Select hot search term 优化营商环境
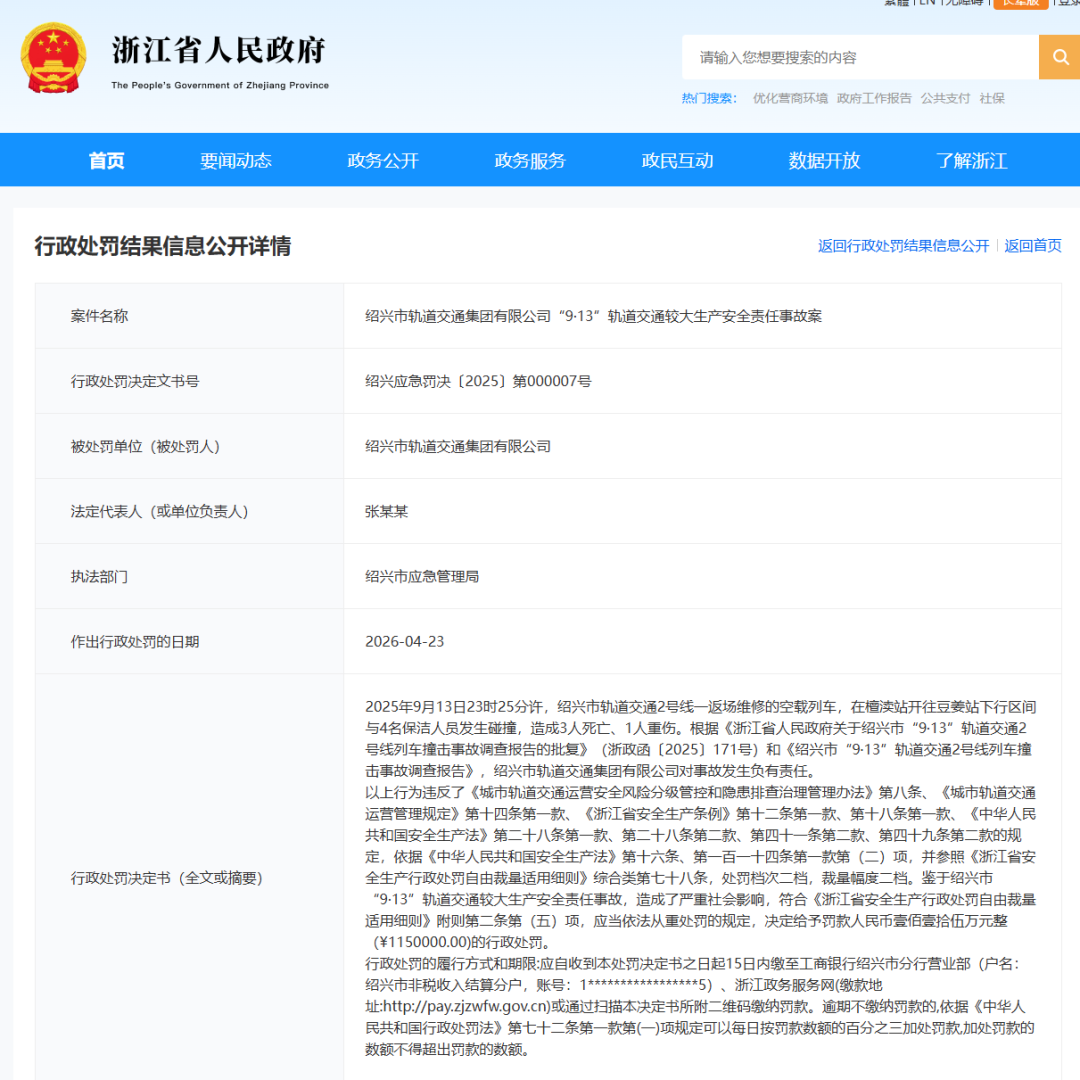1080x1080 pixels. pyautogui.click(x=790, y=98)
